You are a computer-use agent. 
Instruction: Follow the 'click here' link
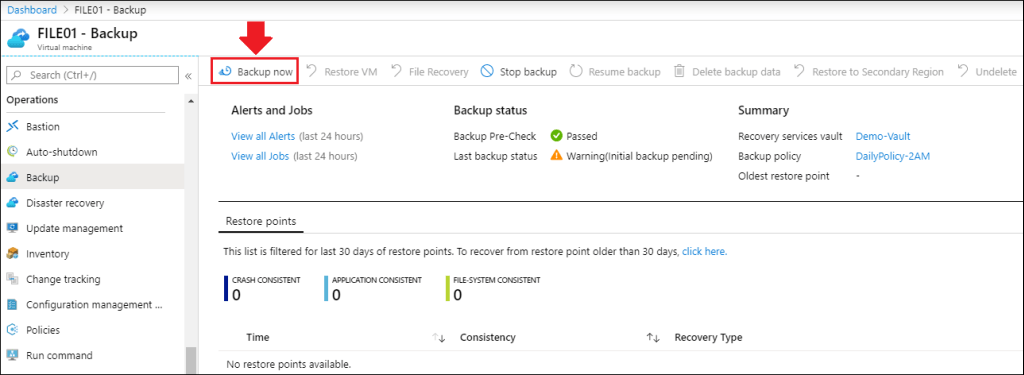705,251
